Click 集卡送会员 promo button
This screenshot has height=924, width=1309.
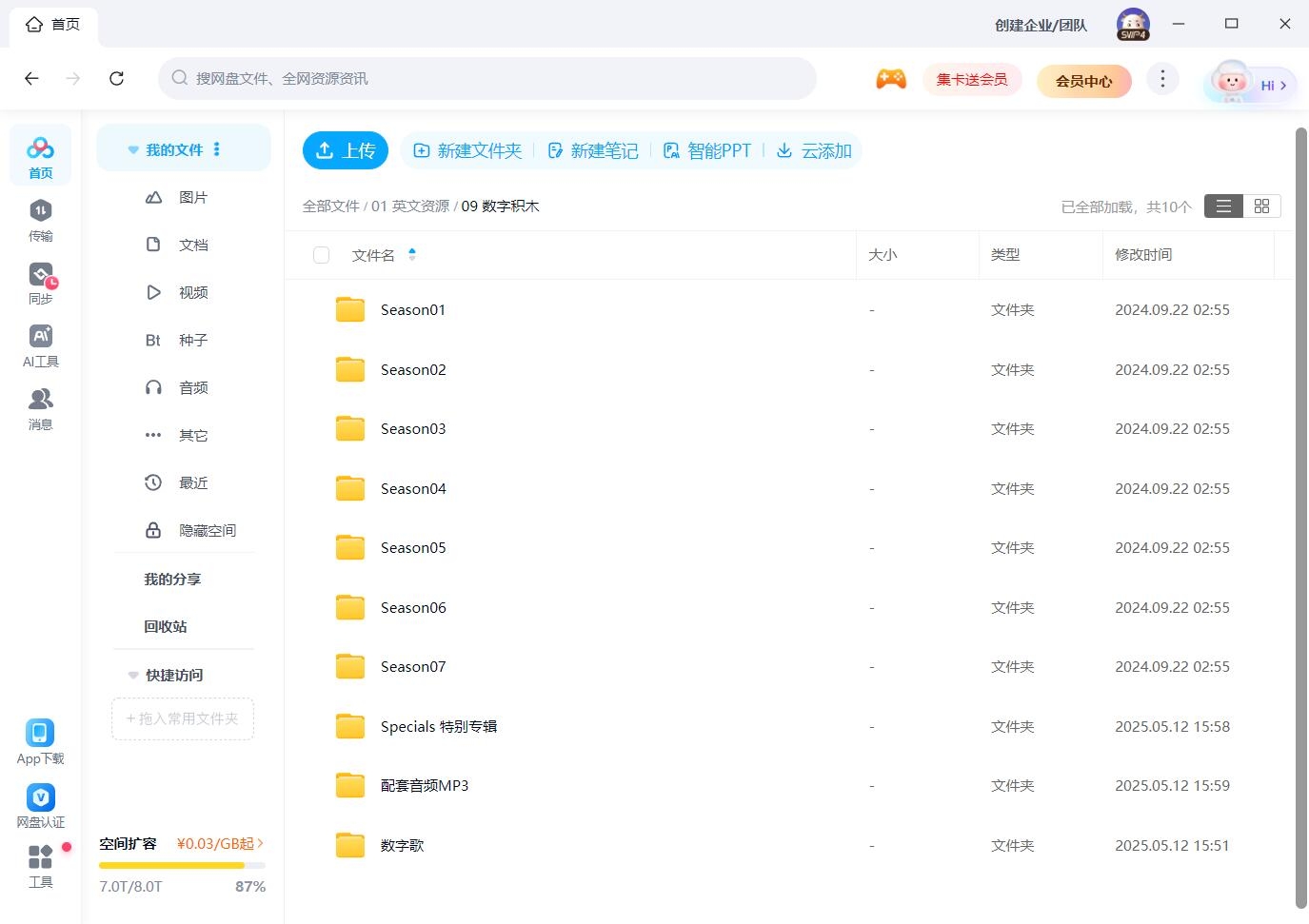[x=972, y=80]
